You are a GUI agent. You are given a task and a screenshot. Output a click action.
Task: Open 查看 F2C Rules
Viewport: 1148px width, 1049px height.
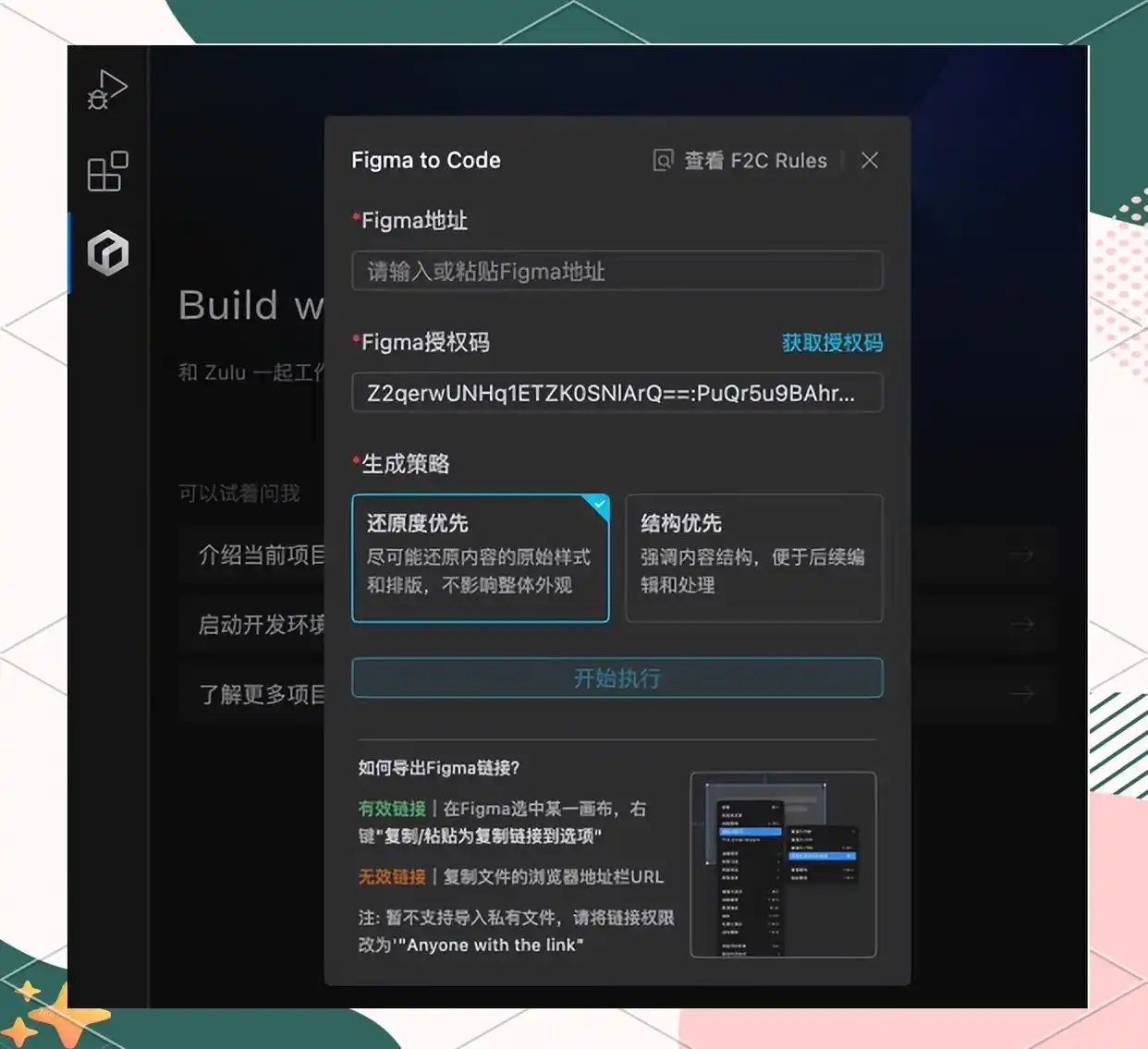[x=753, y=160]
